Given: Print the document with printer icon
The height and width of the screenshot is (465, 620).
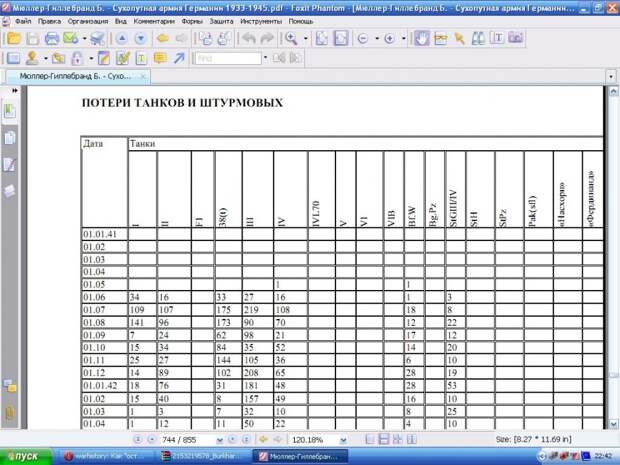Looking at the screenshot, I should [x=51, y=38].
